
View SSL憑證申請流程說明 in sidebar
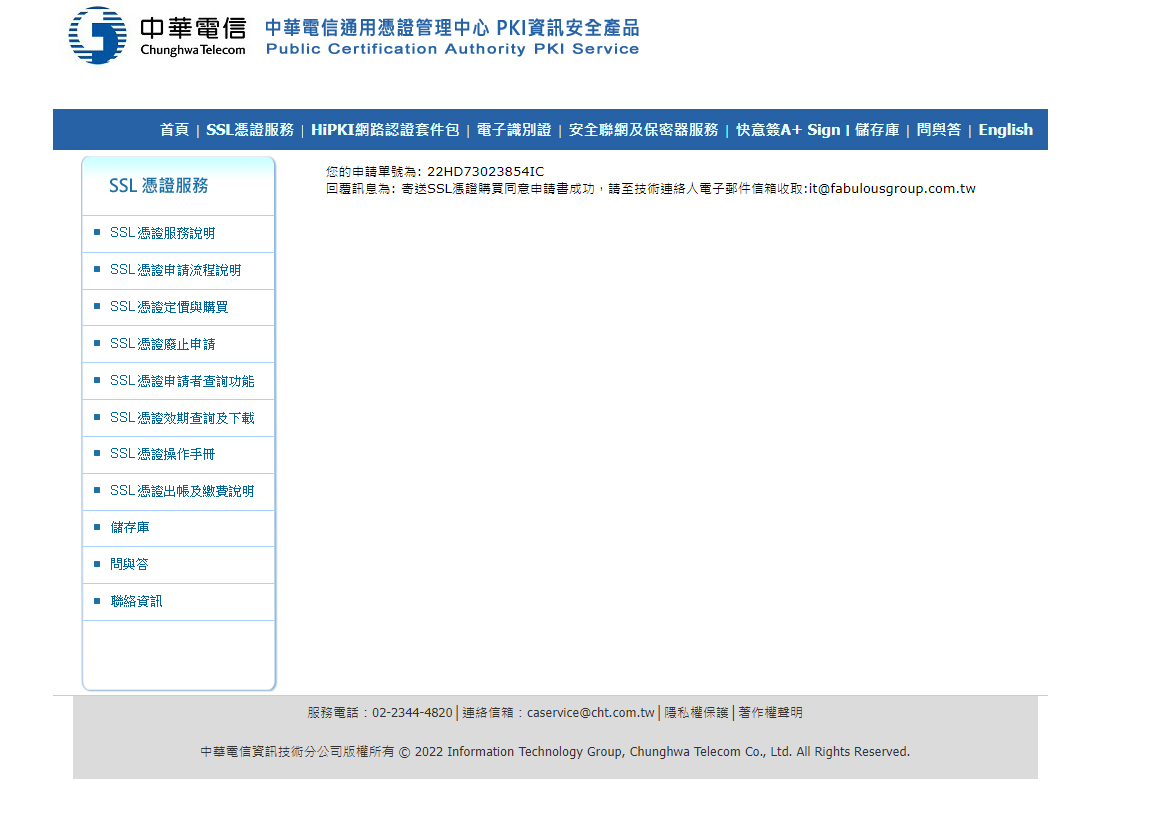point(175,270)
